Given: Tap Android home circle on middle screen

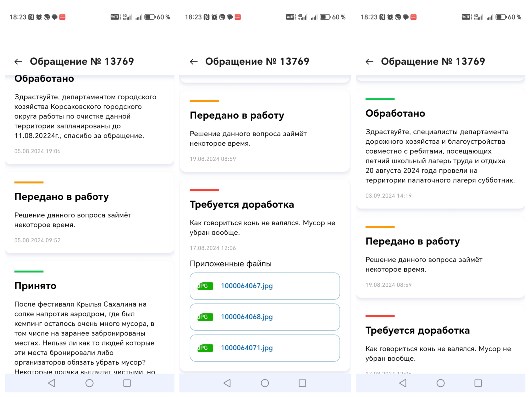Looking at the screenshot, I should [x=265, y=383].
